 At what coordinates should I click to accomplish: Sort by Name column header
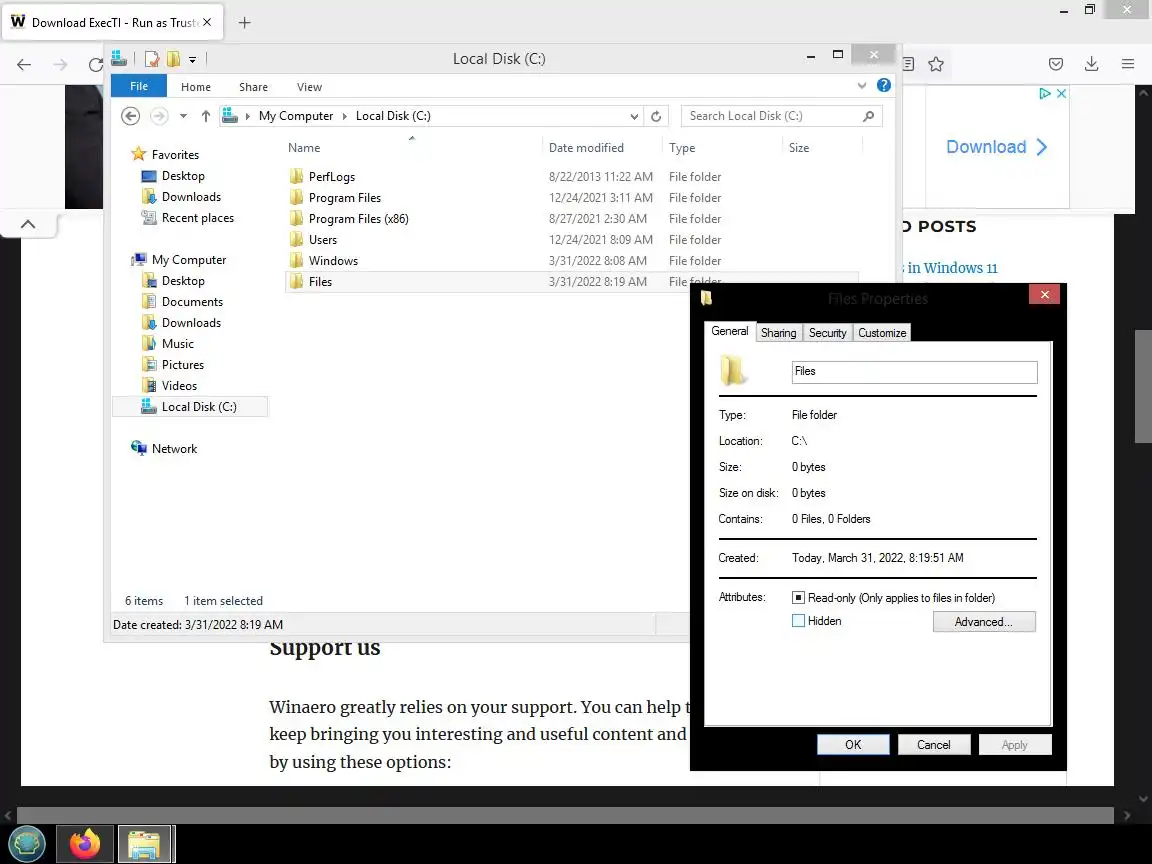pos(304,148)
